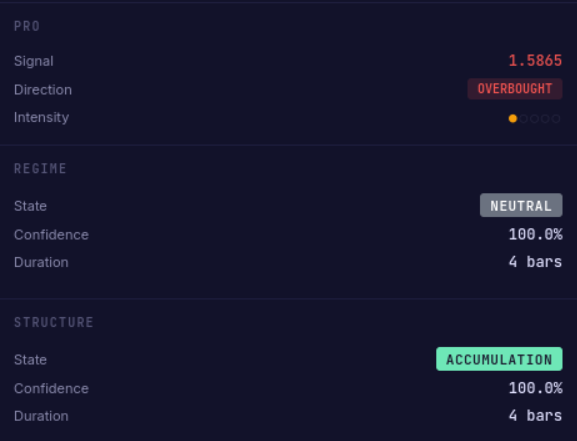This screenshot has height=441, width=577.
Task: Click the second intensity dot
Action: pos(524,119)
